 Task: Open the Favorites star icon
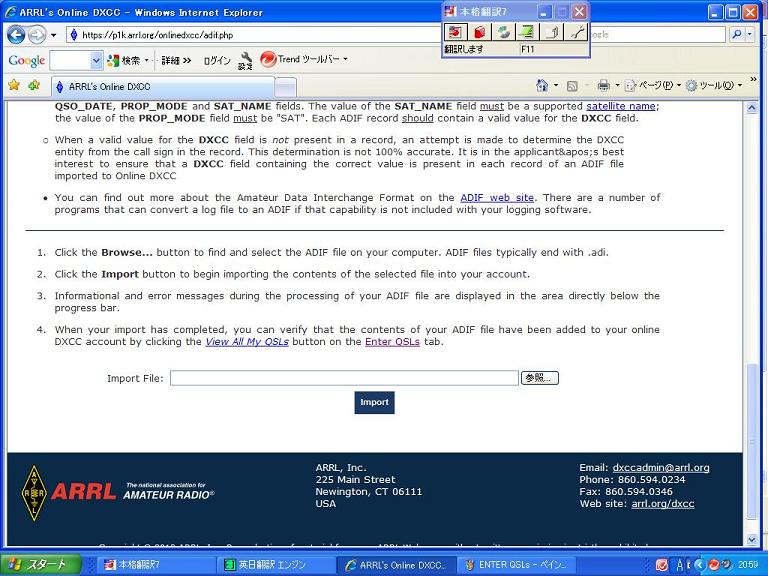click(x=14, y=85)
